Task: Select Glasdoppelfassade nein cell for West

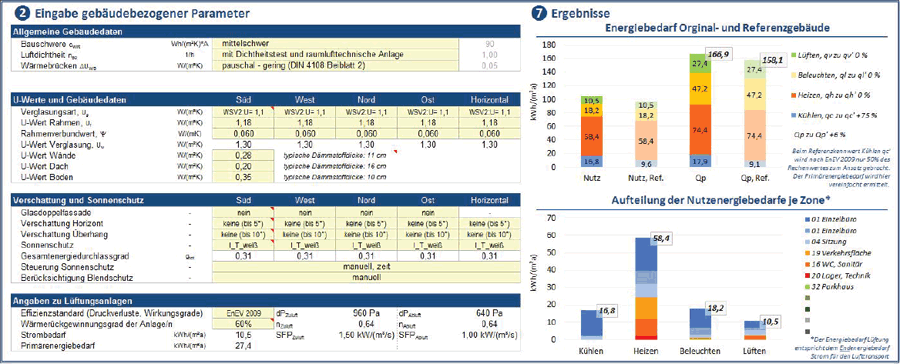Action: 305,212
